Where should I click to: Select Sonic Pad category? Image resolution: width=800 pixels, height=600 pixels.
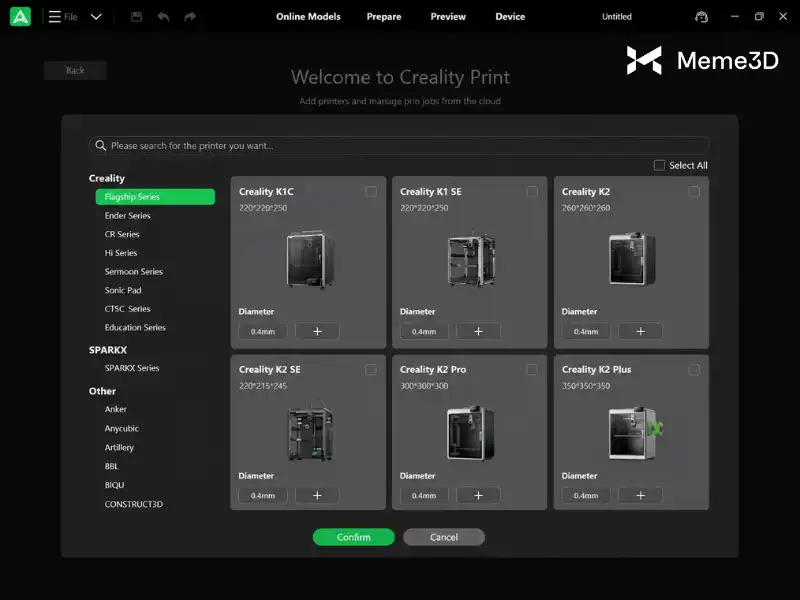coord(123,290)
